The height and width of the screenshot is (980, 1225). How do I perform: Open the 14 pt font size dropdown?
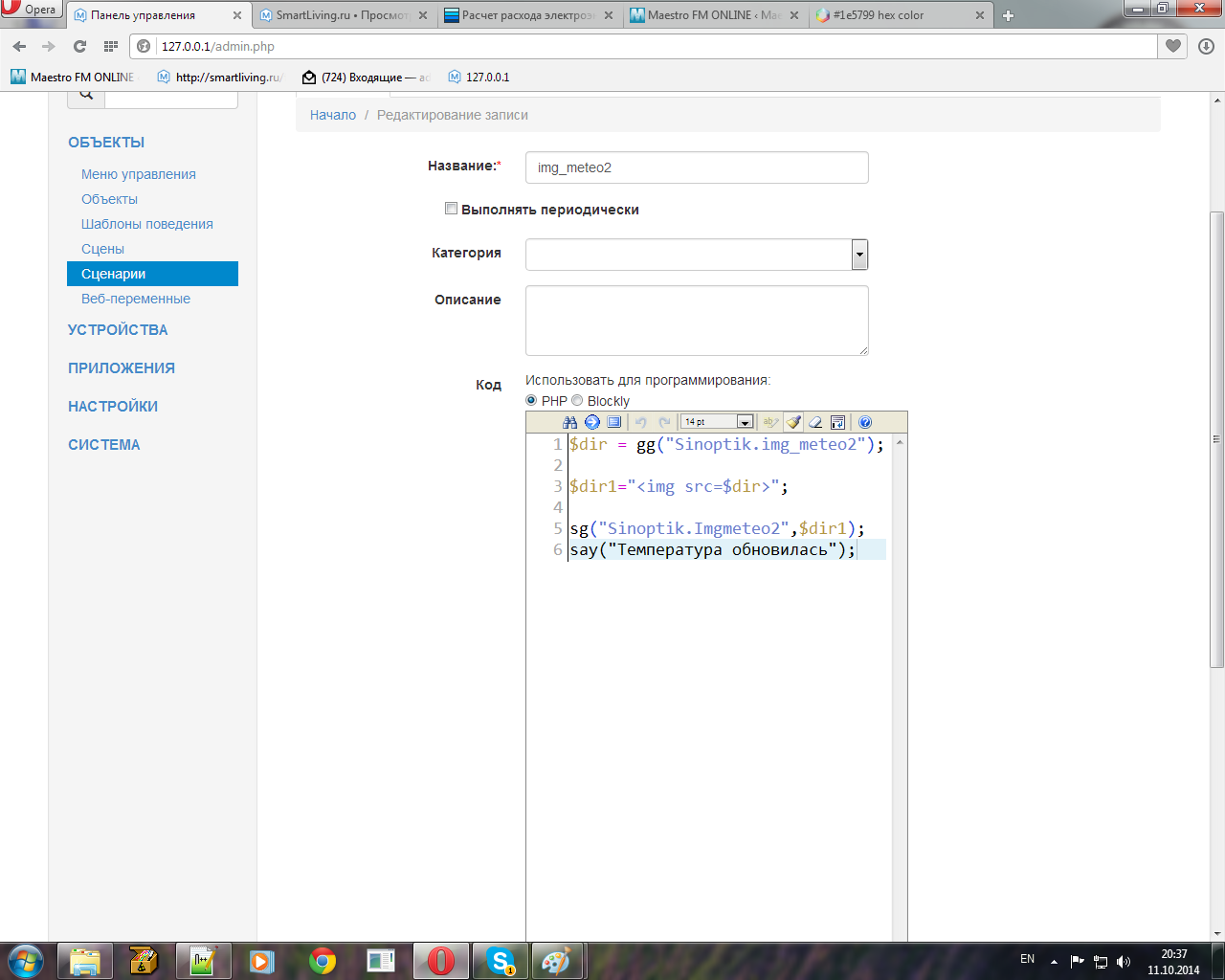(718, 422)
